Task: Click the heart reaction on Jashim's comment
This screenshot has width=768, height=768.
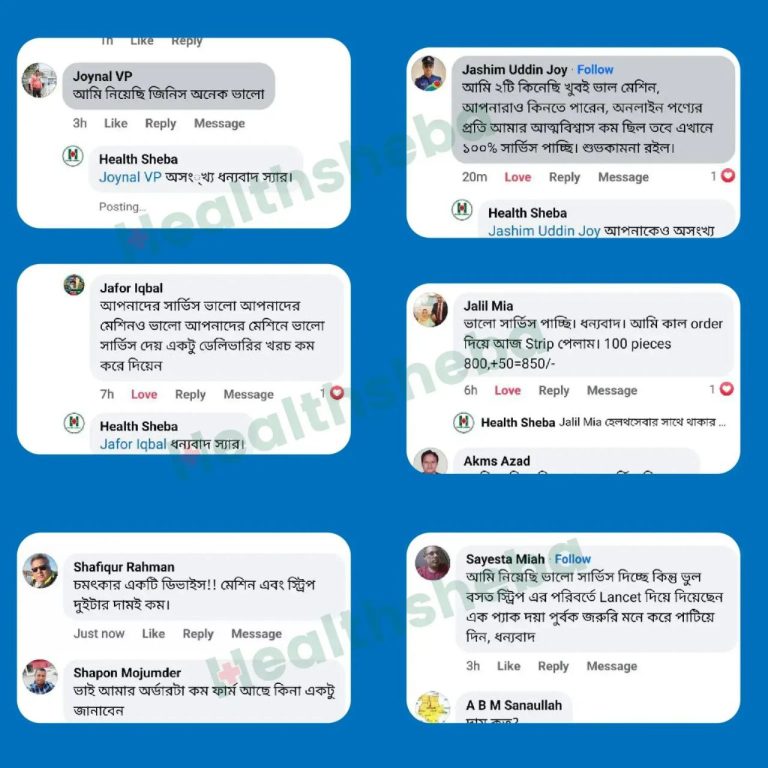Action: click(x=728, y=175)
